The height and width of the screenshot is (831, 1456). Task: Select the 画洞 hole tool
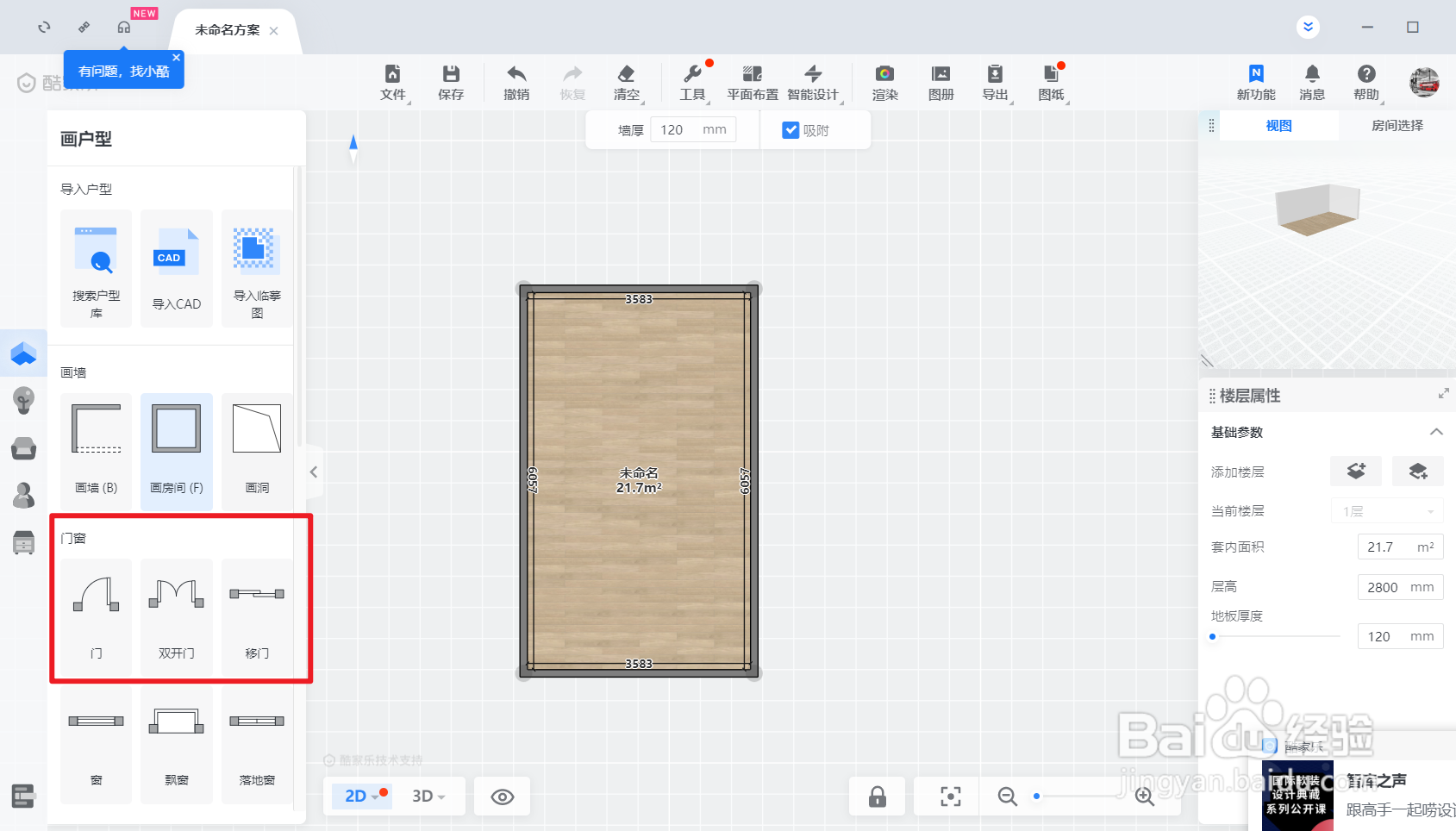(257, 452)
